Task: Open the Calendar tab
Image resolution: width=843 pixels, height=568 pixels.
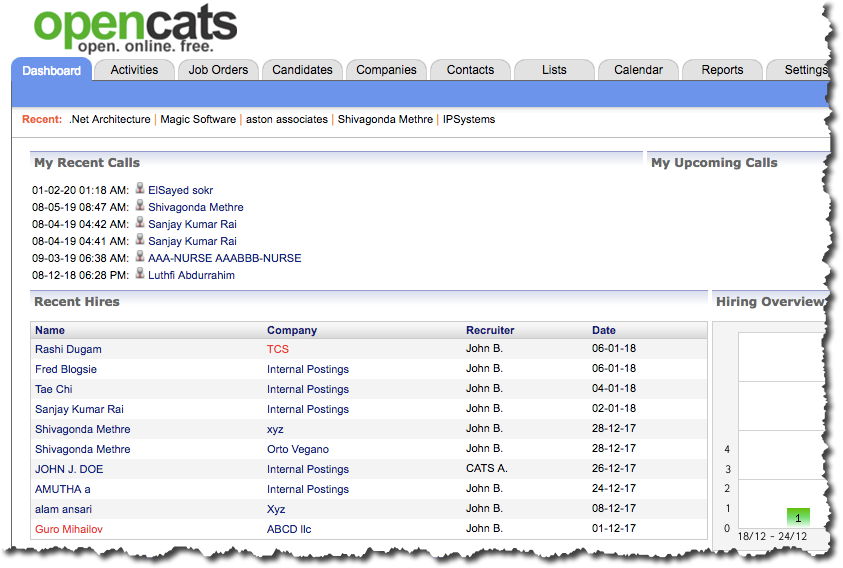Action: point(638,70)
